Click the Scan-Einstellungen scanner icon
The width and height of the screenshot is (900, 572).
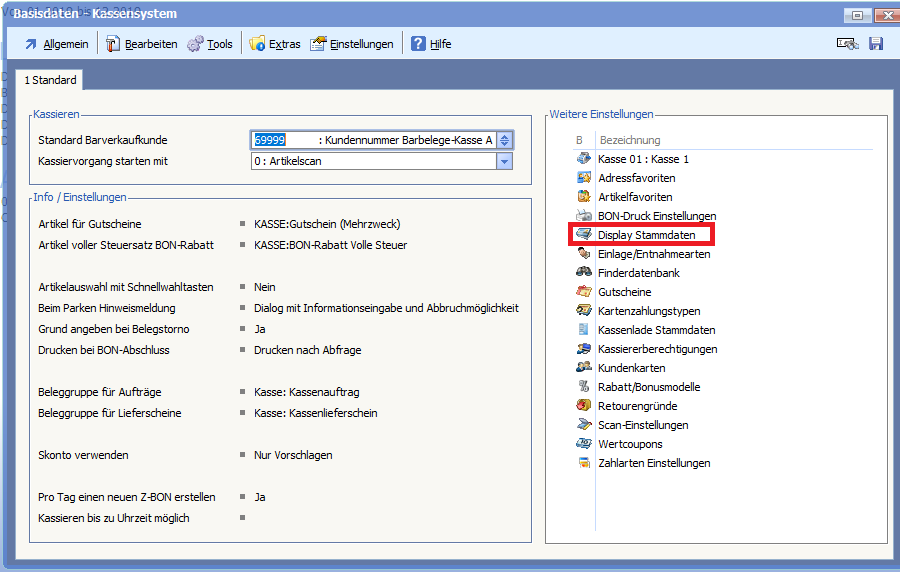click(583, 425)
